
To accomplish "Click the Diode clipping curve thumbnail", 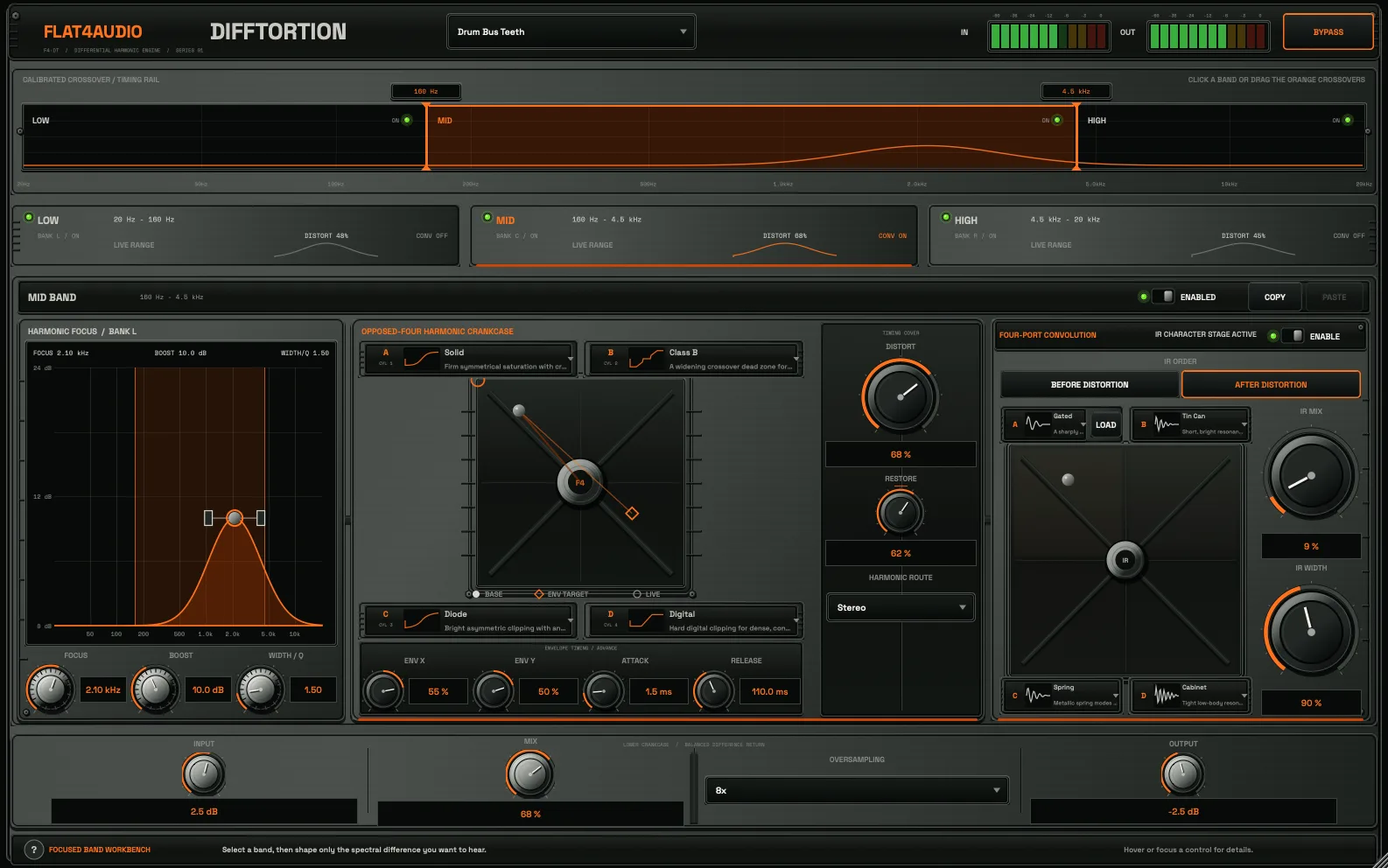I will click(421, 620).
